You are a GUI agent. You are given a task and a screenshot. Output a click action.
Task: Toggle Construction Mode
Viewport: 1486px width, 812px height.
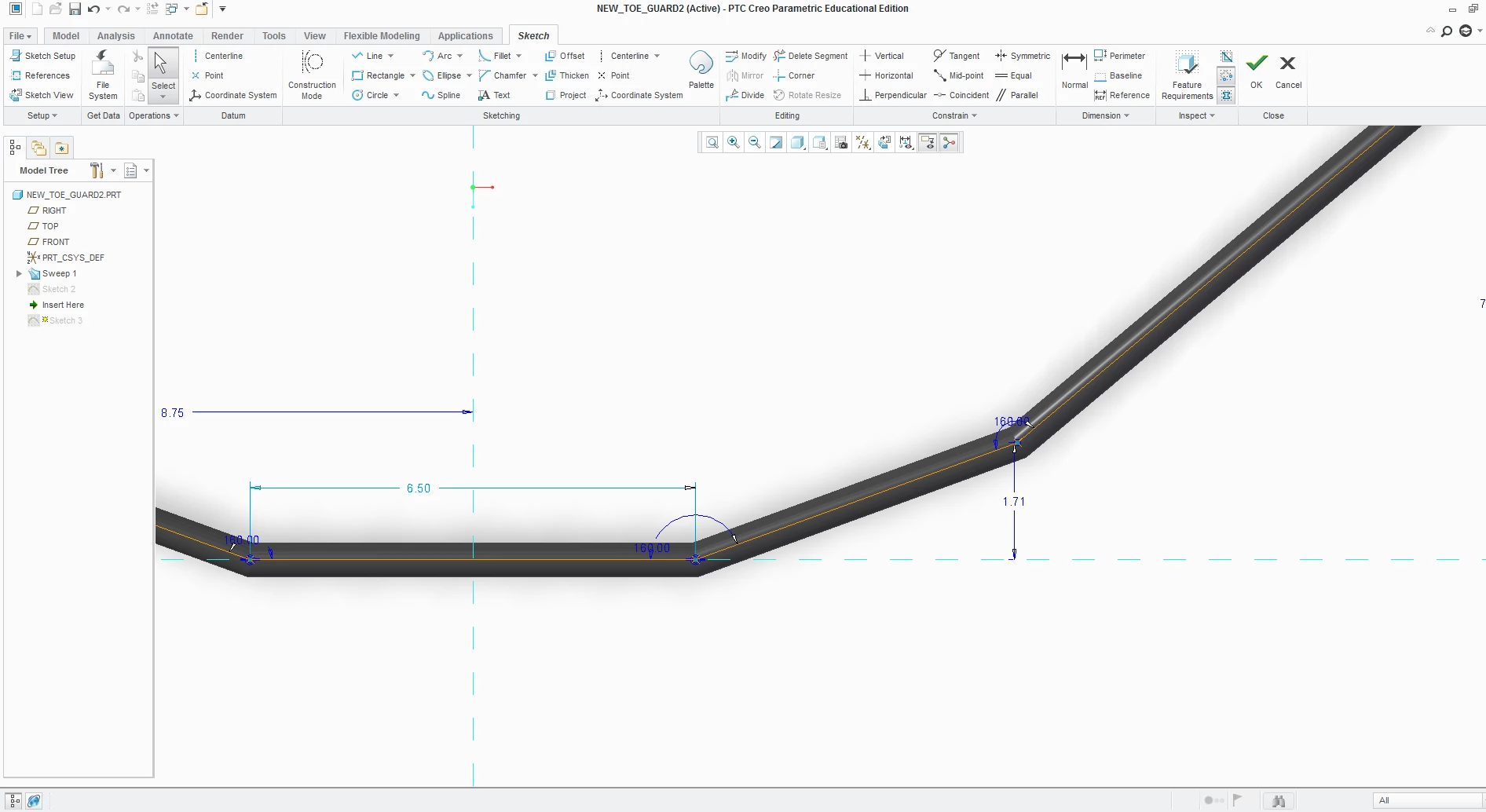click(x=312, y=75)
